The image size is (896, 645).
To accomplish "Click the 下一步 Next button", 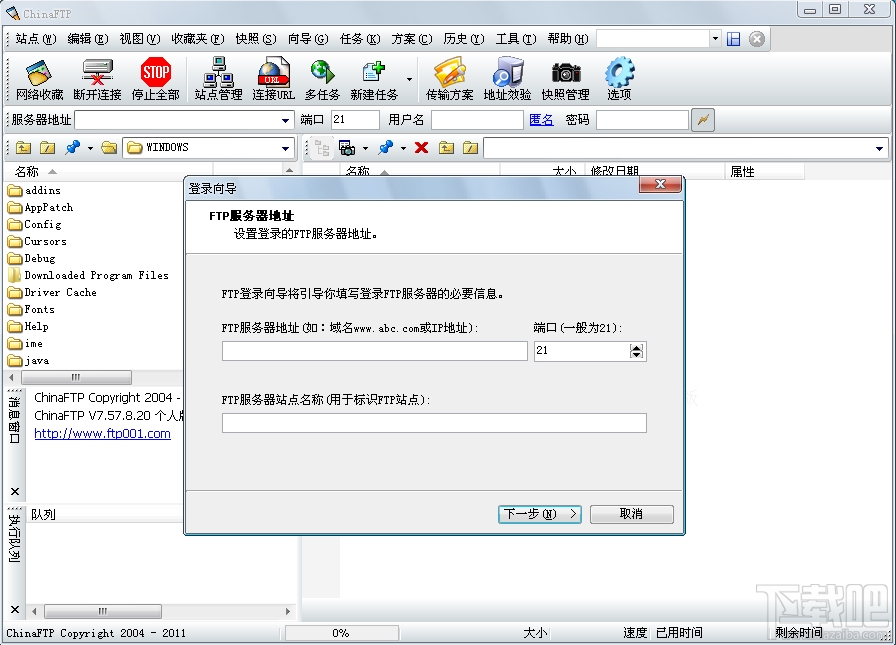I will point(539,513).
